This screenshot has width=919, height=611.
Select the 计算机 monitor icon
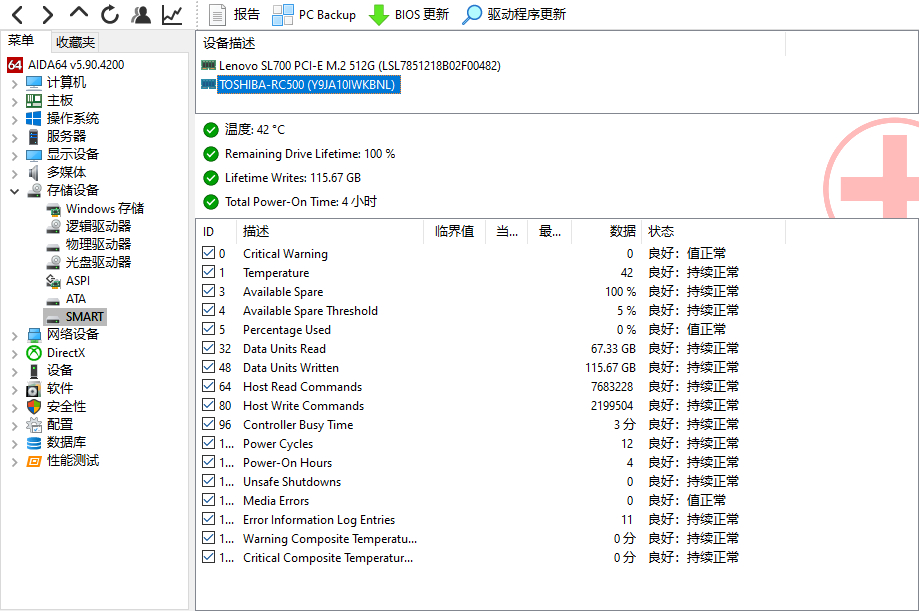[34, 83]
